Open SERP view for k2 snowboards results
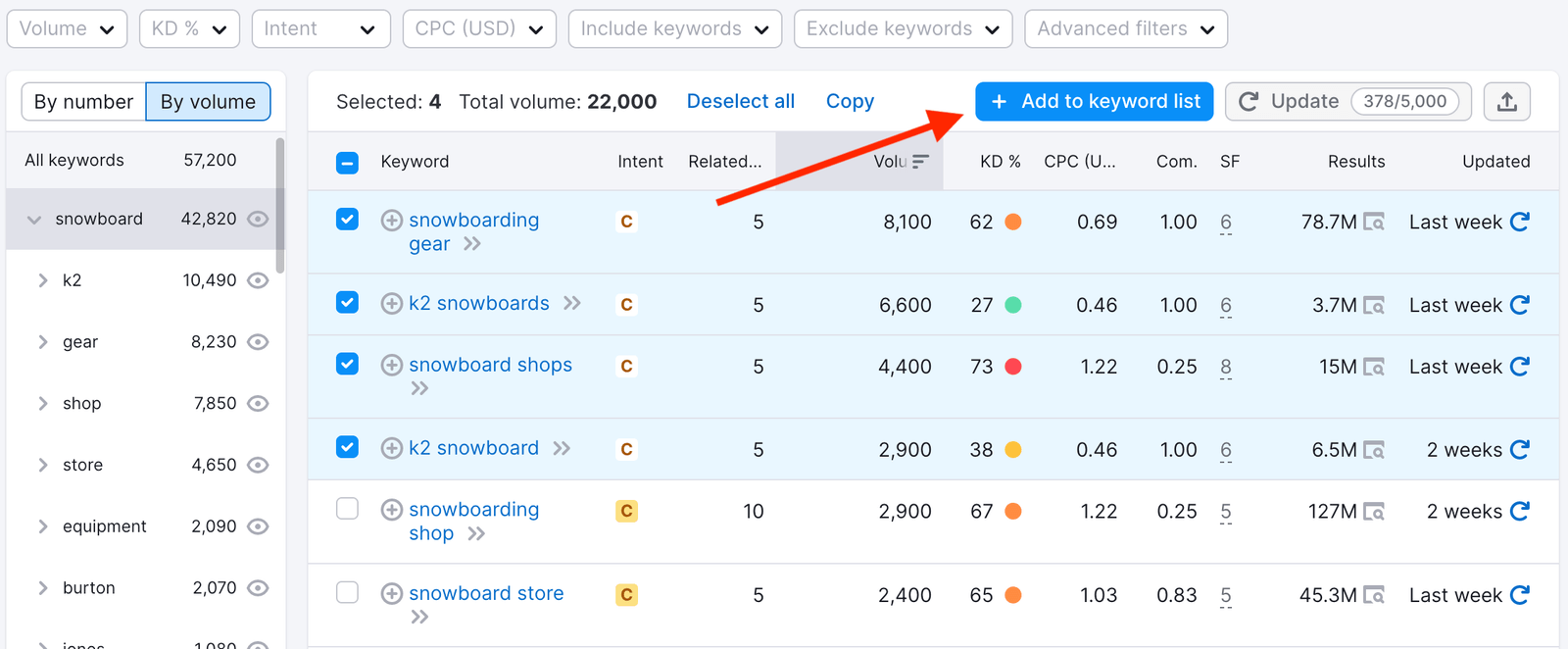This screenshot has height=649, width=1568. (1374, 306)
